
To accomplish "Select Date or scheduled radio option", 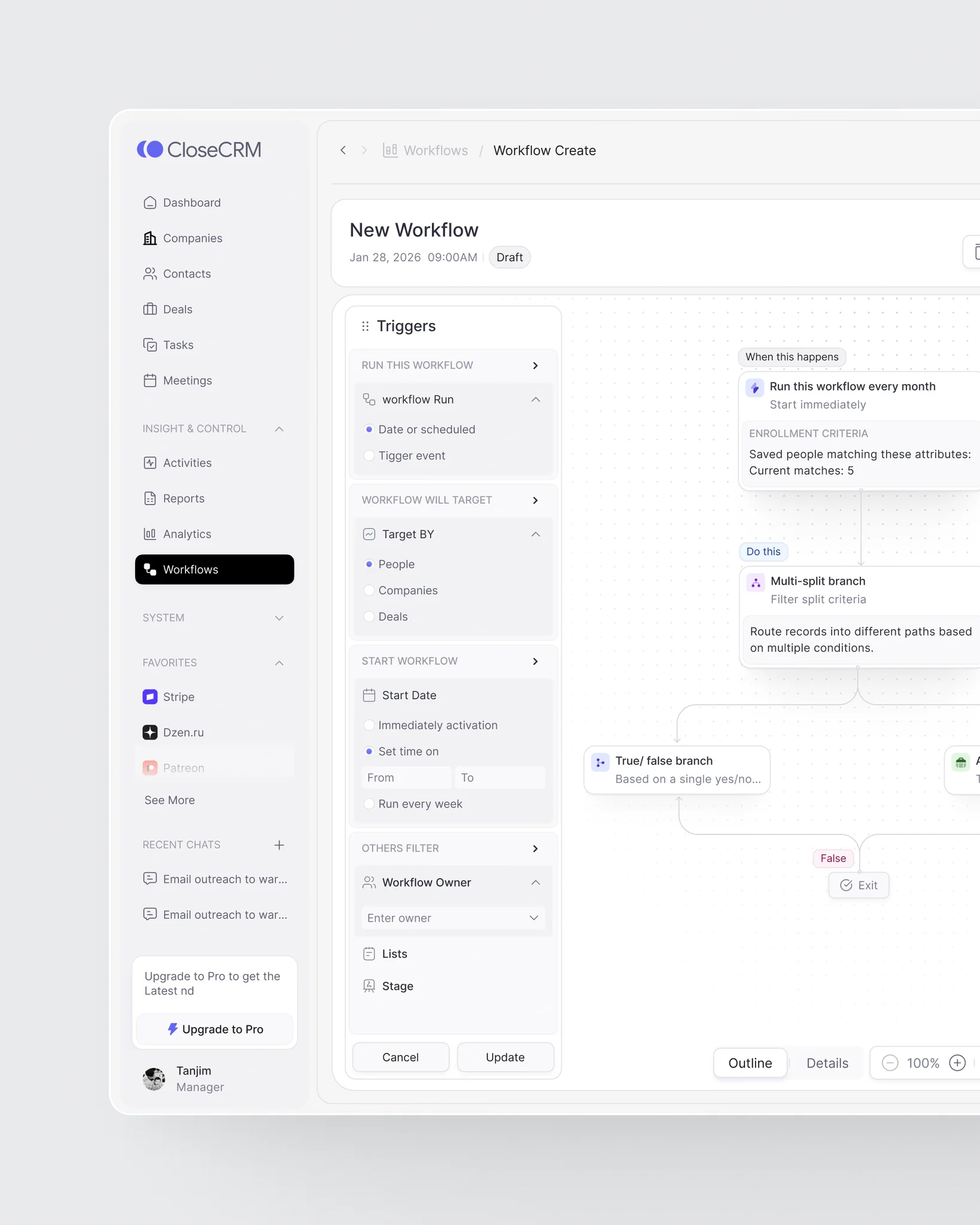I will [369, 429].
